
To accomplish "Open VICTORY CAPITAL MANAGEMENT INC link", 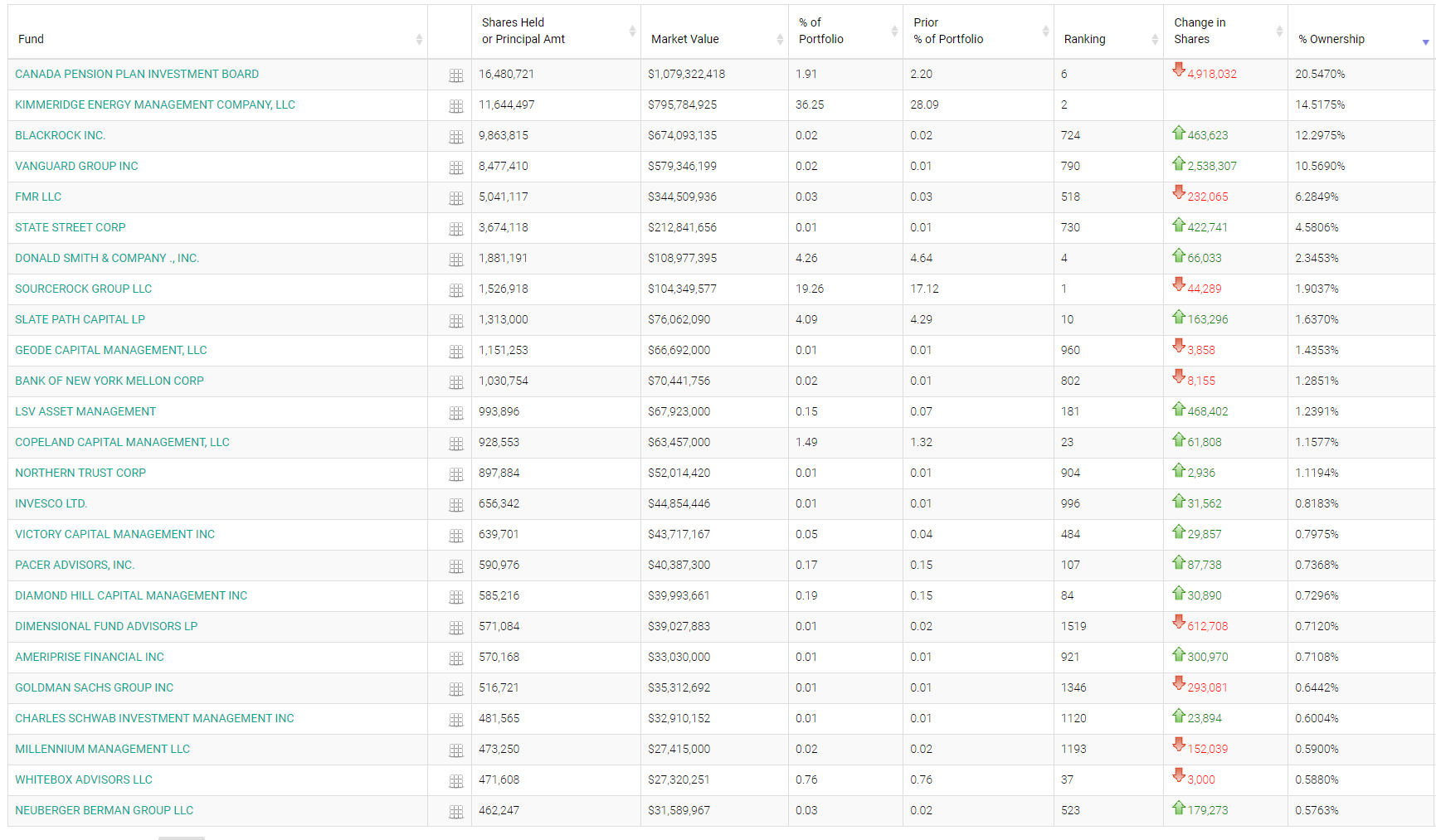I will [114, 534].
